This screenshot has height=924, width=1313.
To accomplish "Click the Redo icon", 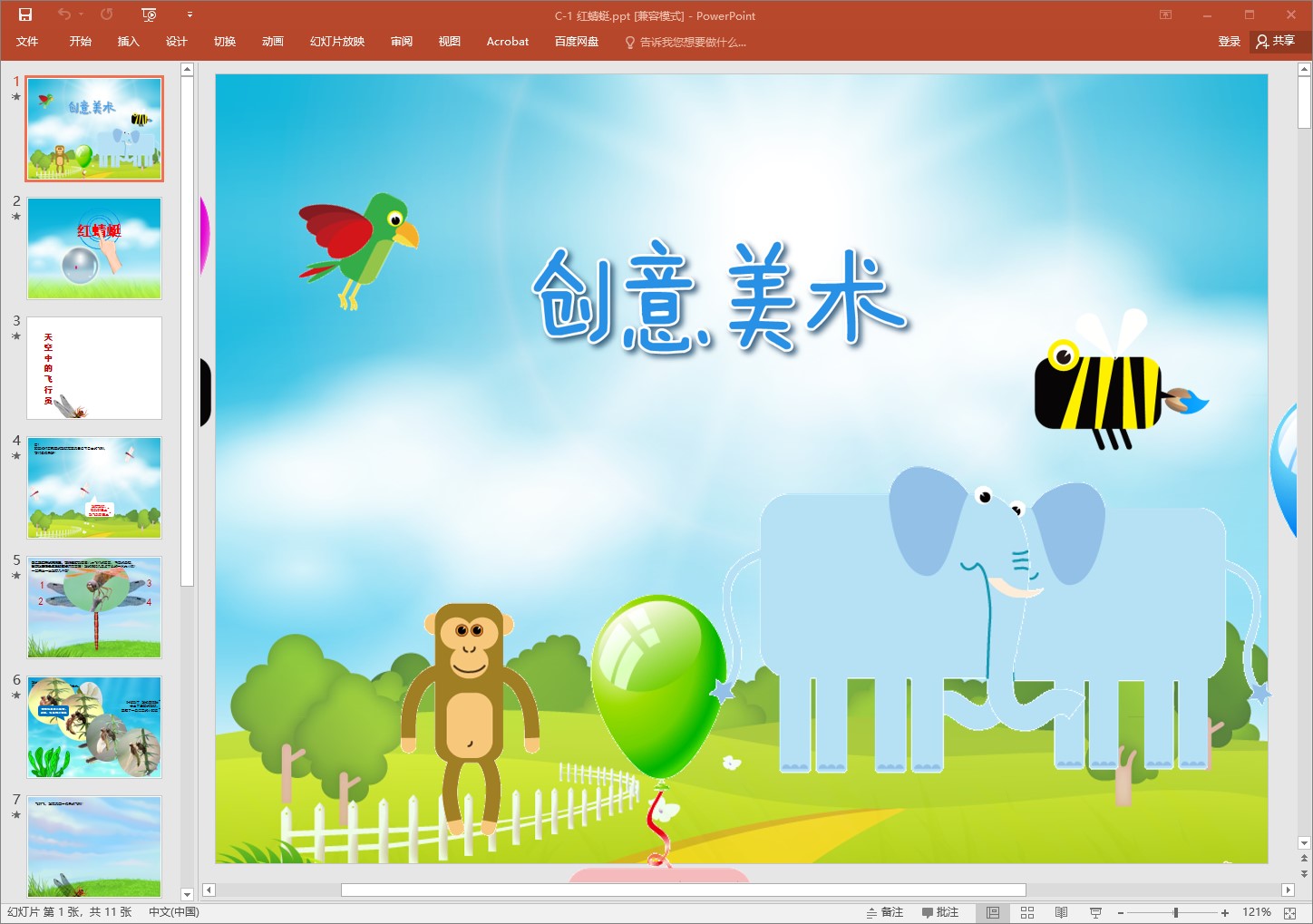I will (107, 15).
